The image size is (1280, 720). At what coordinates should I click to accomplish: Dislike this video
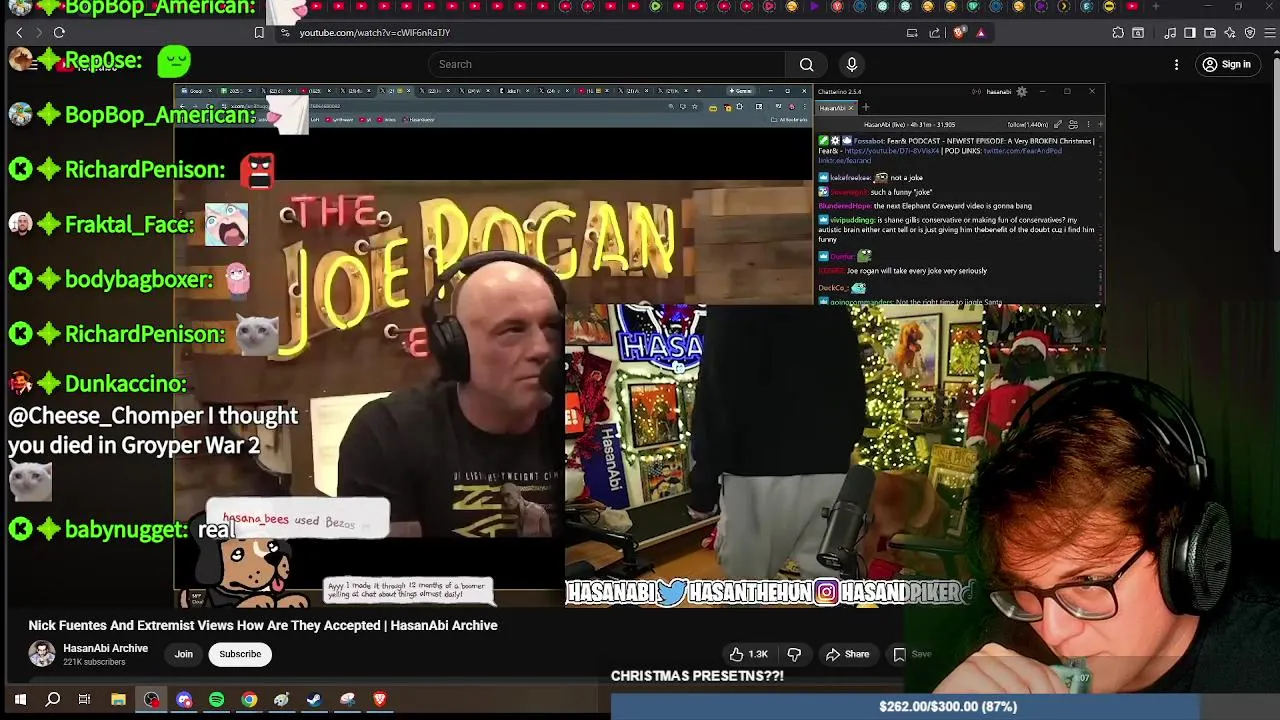pyautogui.click(x=794, y=654)
